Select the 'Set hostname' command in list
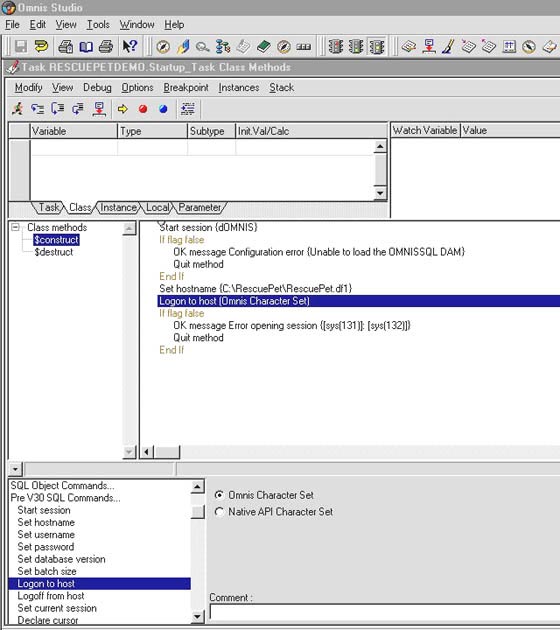 46,522
